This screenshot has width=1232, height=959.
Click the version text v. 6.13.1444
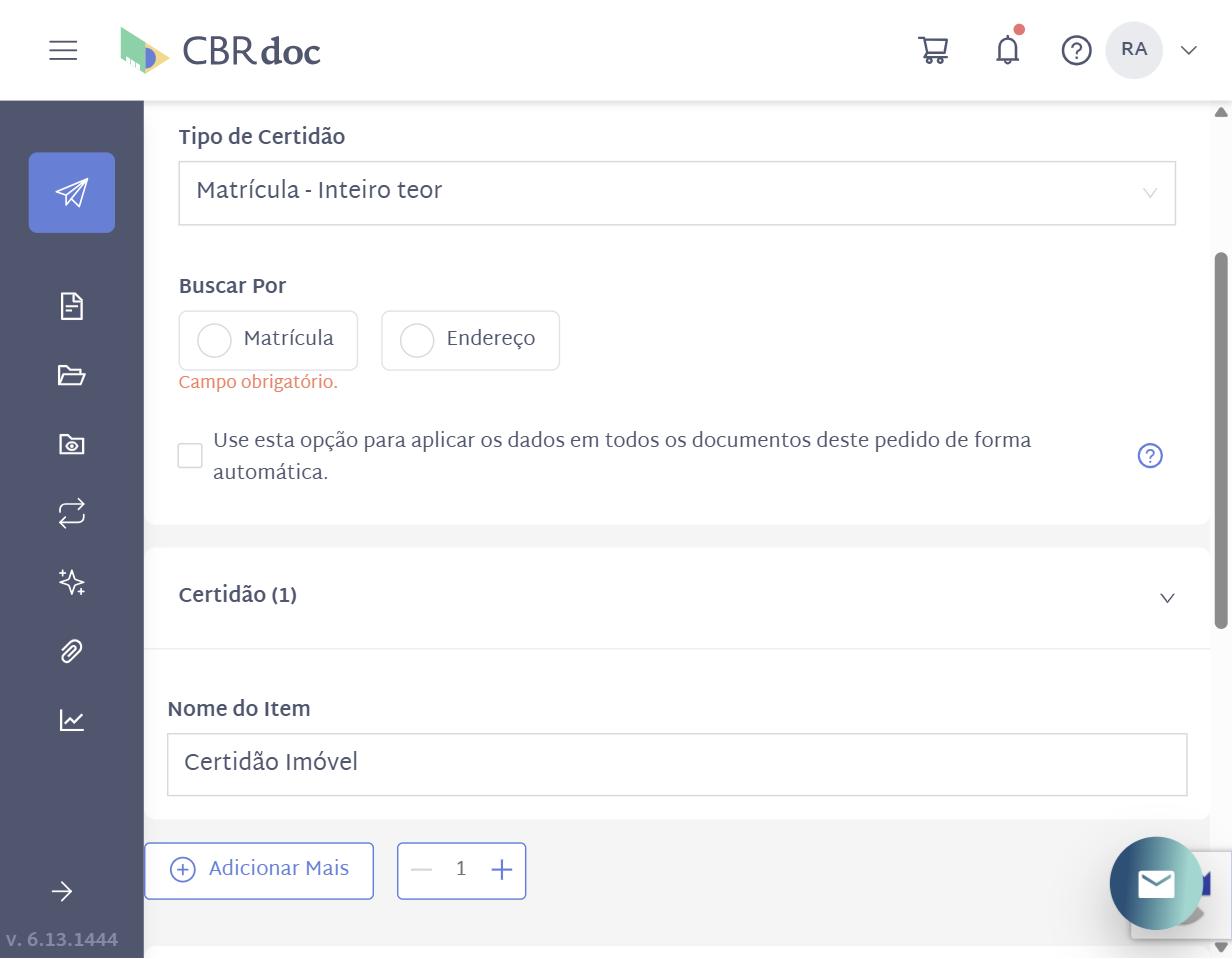(x=62, y=940)
